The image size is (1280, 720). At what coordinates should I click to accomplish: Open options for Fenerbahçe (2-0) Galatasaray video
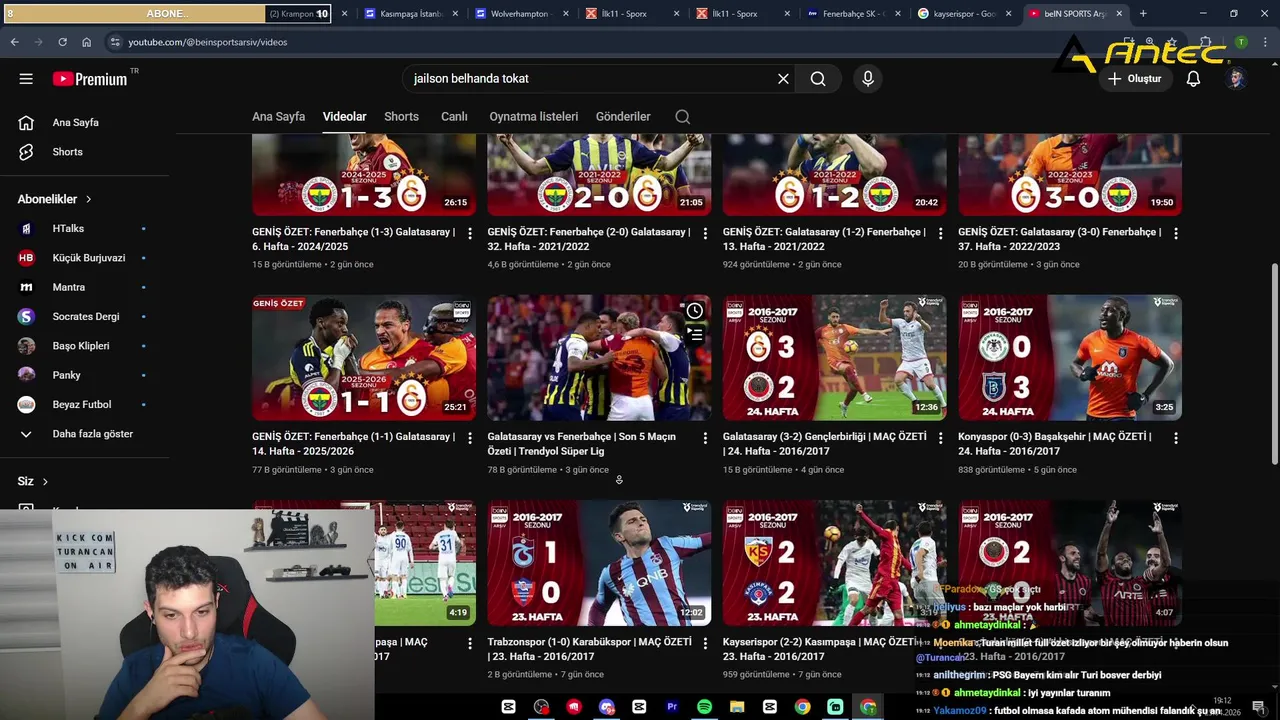tap(705, 233)
